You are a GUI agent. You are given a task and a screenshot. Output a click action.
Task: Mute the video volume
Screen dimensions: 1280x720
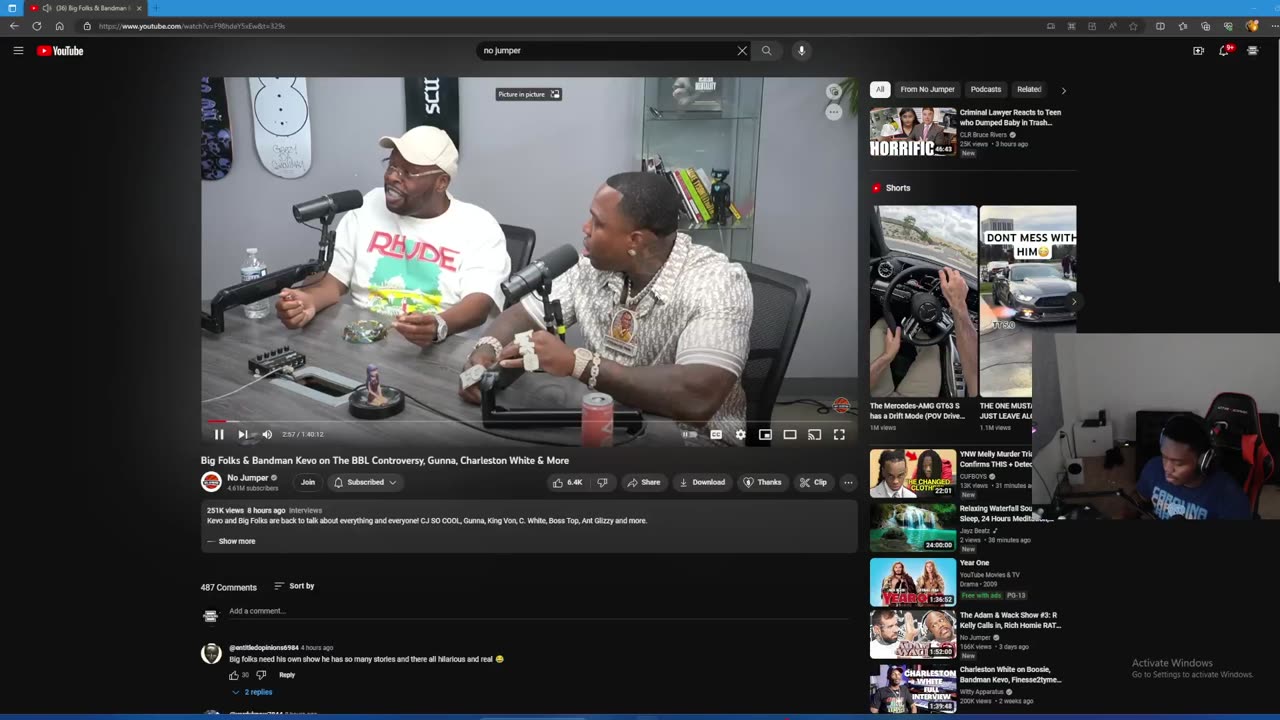(267, 434)
